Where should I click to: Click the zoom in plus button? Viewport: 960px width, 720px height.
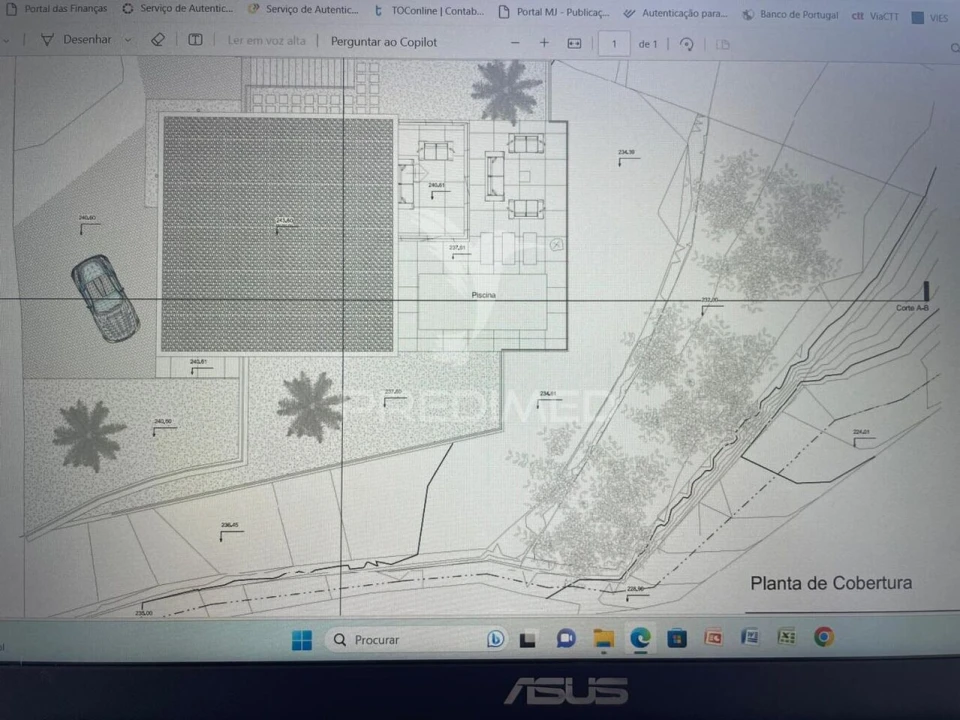tap(544, 43)
